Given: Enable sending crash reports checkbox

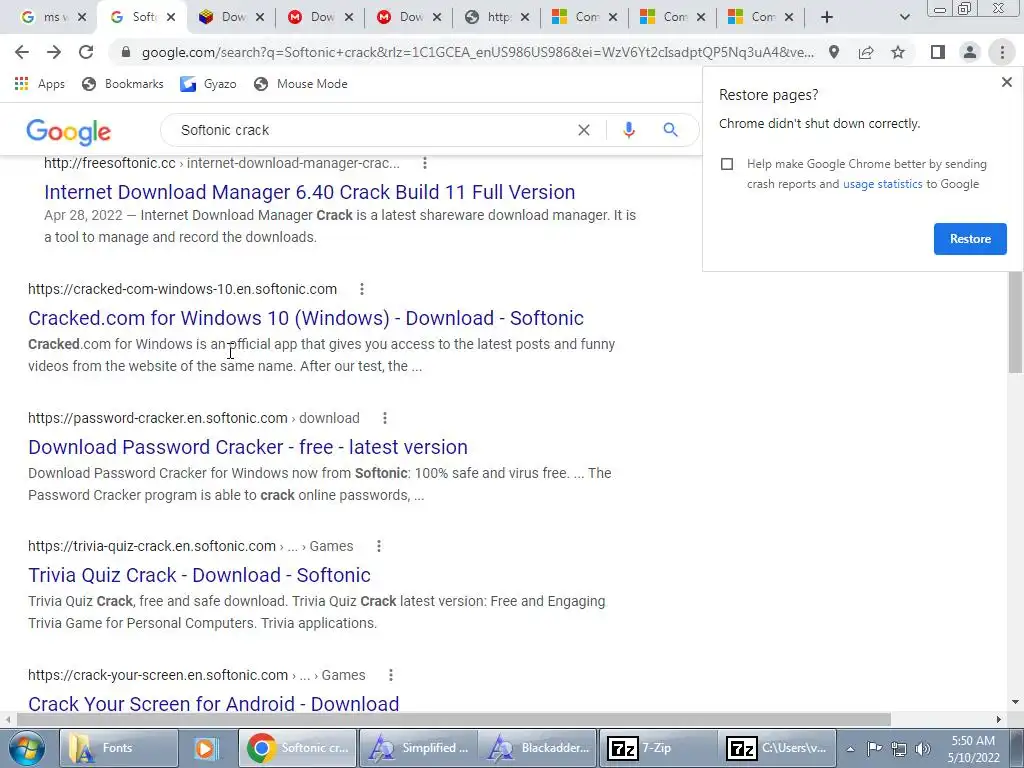Looking at the screenshot, I should coord(727,164).
